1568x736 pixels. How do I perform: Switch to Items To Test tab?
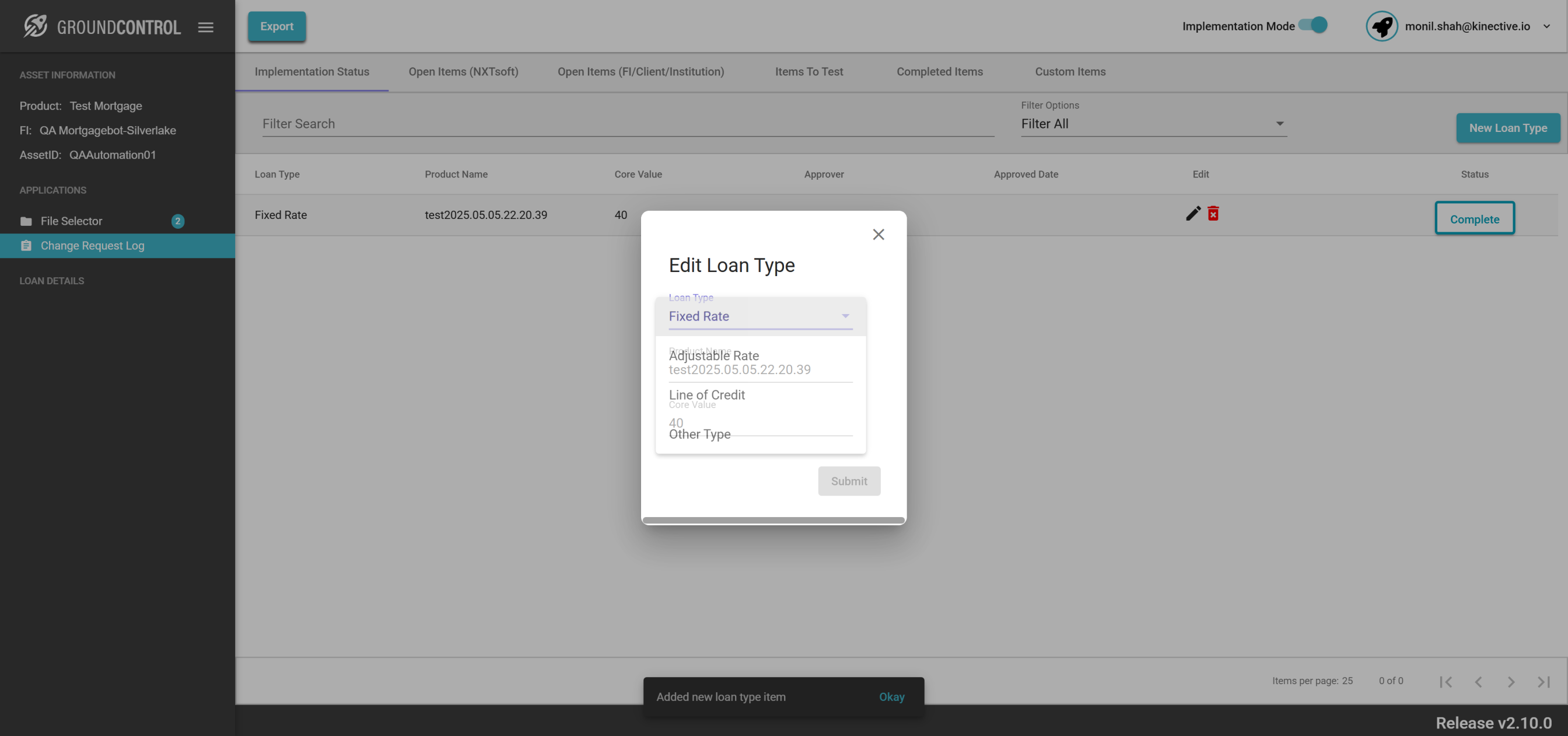click(x=808, y=72)
